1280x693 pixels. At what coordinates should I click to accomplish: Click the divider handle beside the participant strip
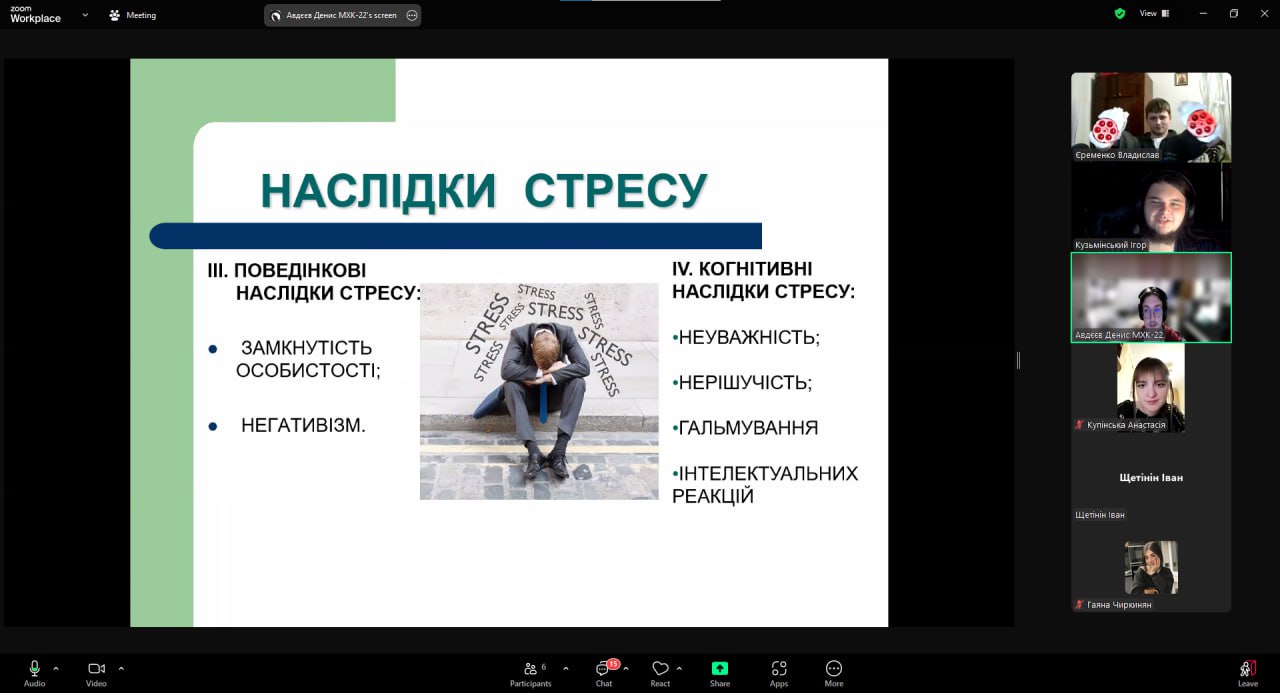[1018, 360]
